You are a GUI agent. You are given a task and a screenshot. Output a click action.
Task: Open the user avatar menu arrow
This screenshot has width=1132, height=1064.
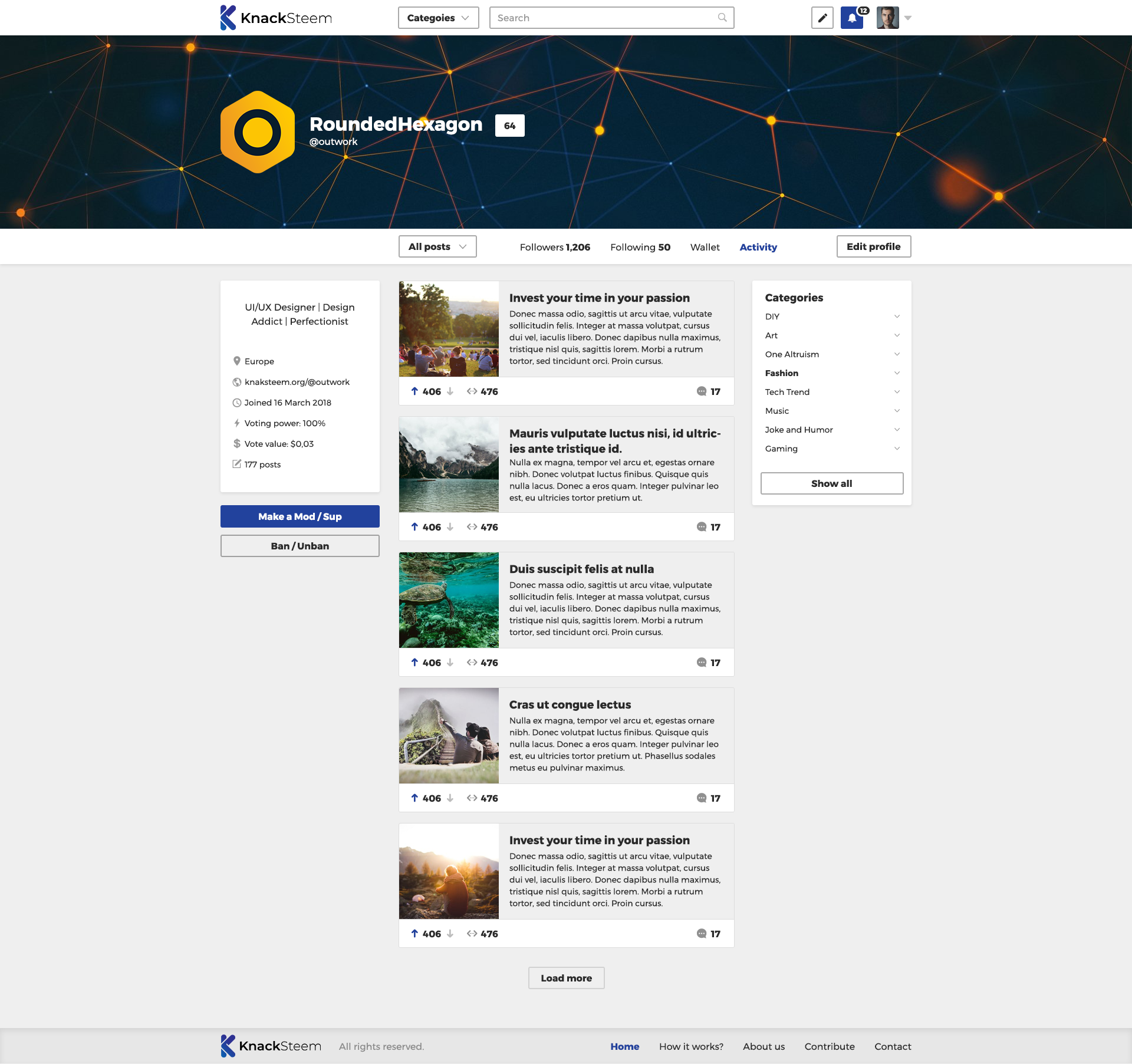pos(908,18)
